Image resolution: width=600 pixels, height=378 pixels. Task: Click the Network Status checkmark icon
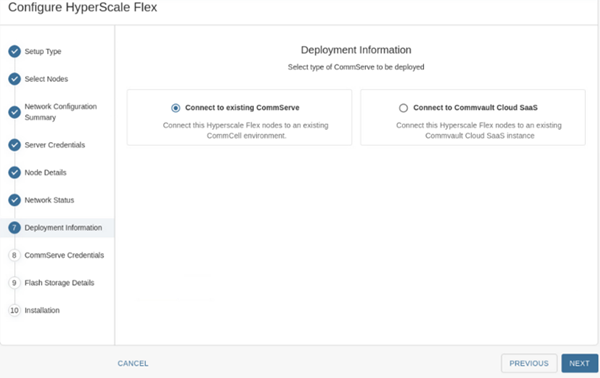15,200
